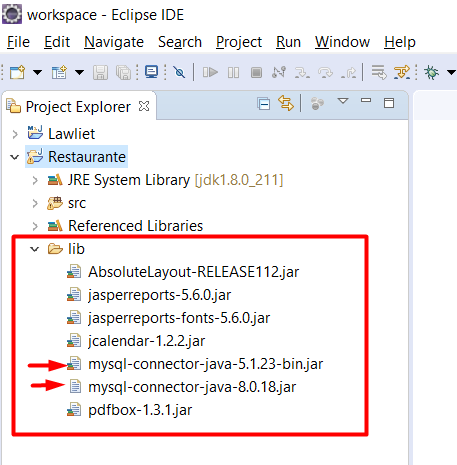Click the Select Working Set filter icon
Viewport: 457px width, 465px height.
(x=317, y=103)
